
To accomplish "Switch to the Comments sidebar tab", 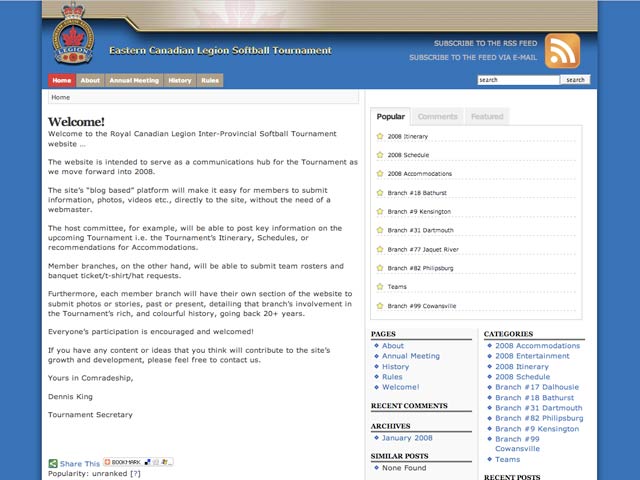I will [x=438, y=116].
